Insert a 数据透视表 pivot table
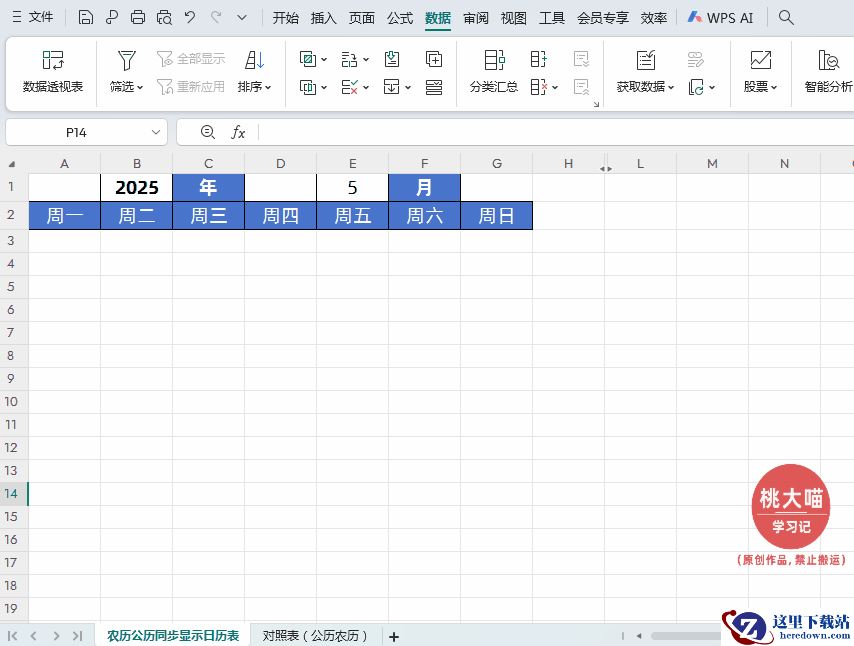The height and width of the screenshot is (646, 854). [x=53, y=73]
